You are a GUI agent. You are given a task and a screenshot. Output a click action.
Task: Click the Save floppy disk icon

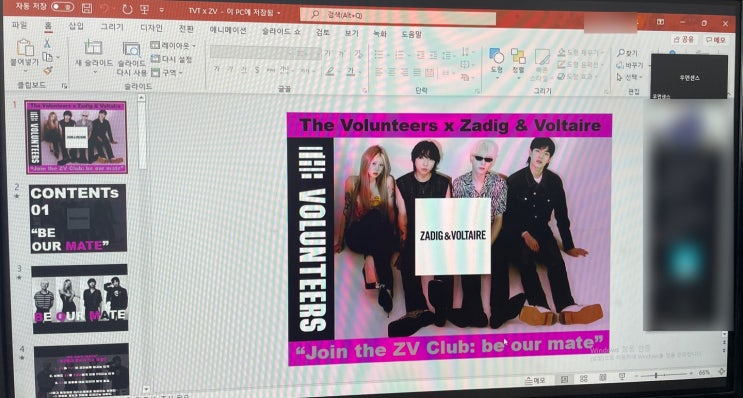tap(87, 8)
